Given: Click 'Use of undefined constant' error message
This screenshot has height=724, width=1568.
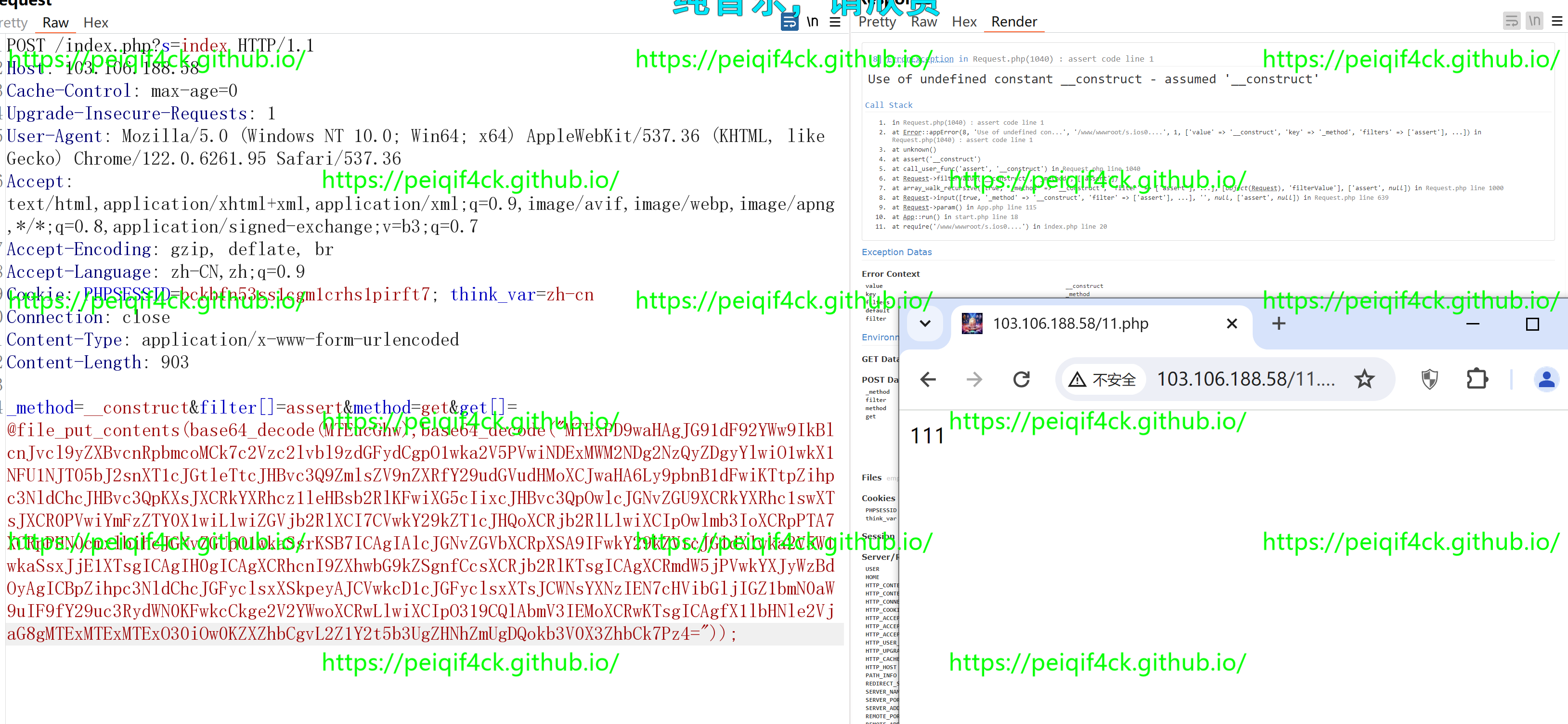Looking at the screenshot, I should (x=1093, y=79).
